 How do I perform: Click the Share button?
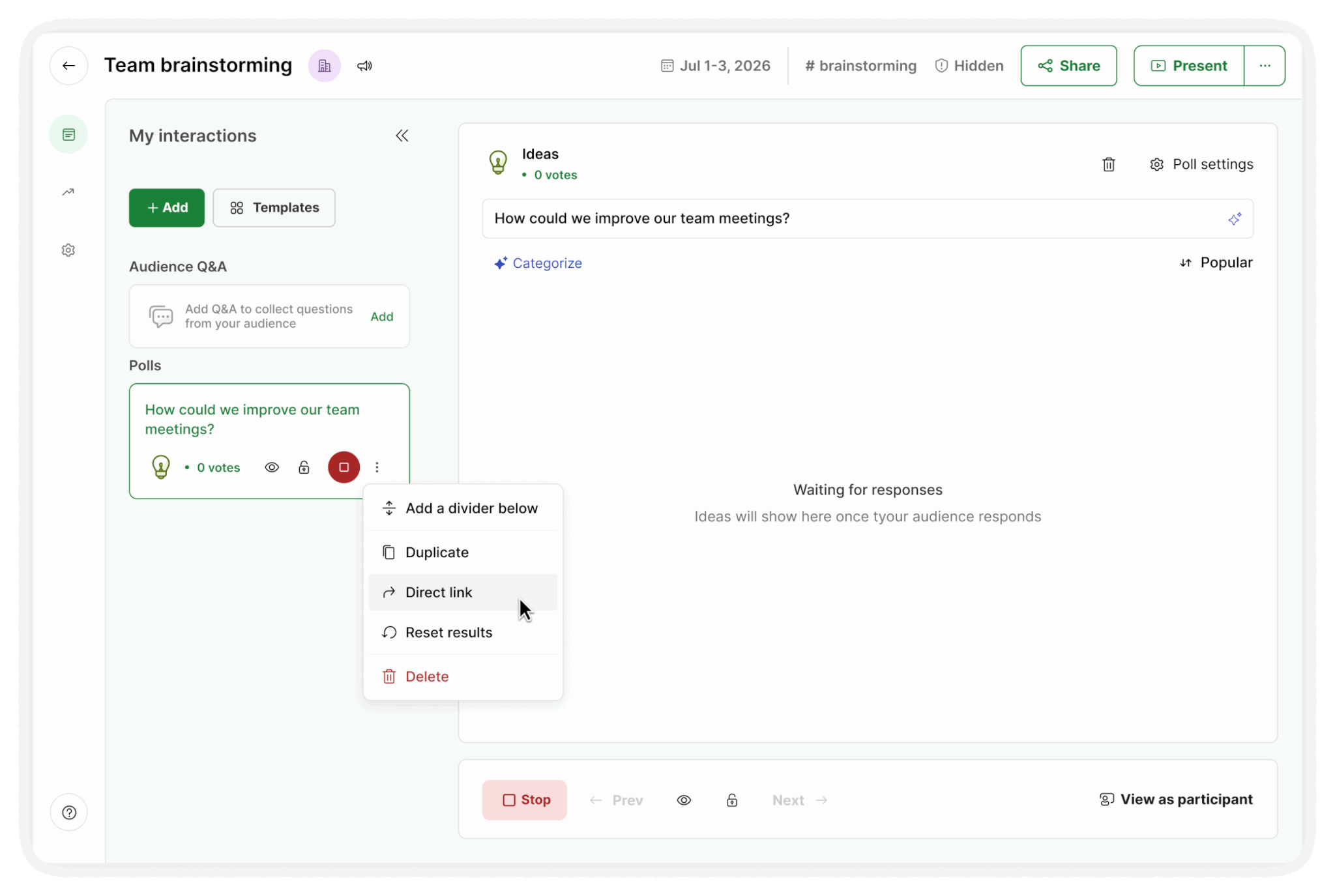pos(1068,66)
